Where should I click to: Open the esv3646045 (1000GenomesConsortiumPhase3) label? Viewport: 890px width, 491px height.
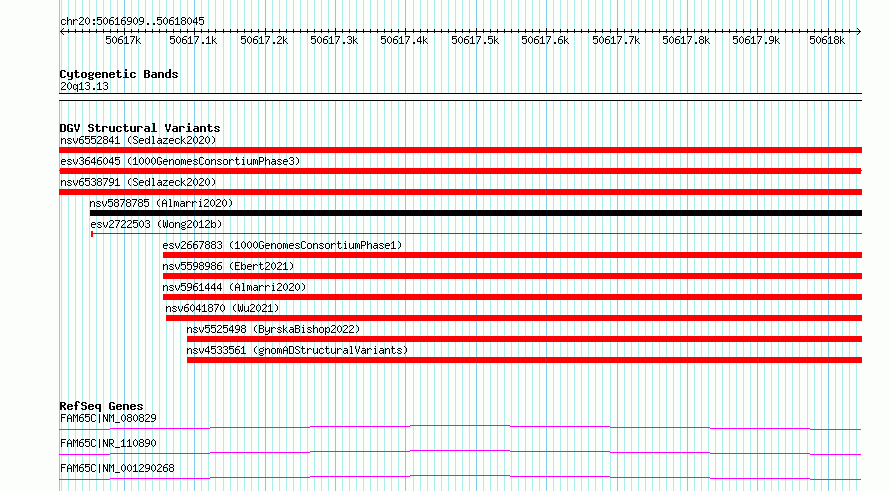click(180, 161)
